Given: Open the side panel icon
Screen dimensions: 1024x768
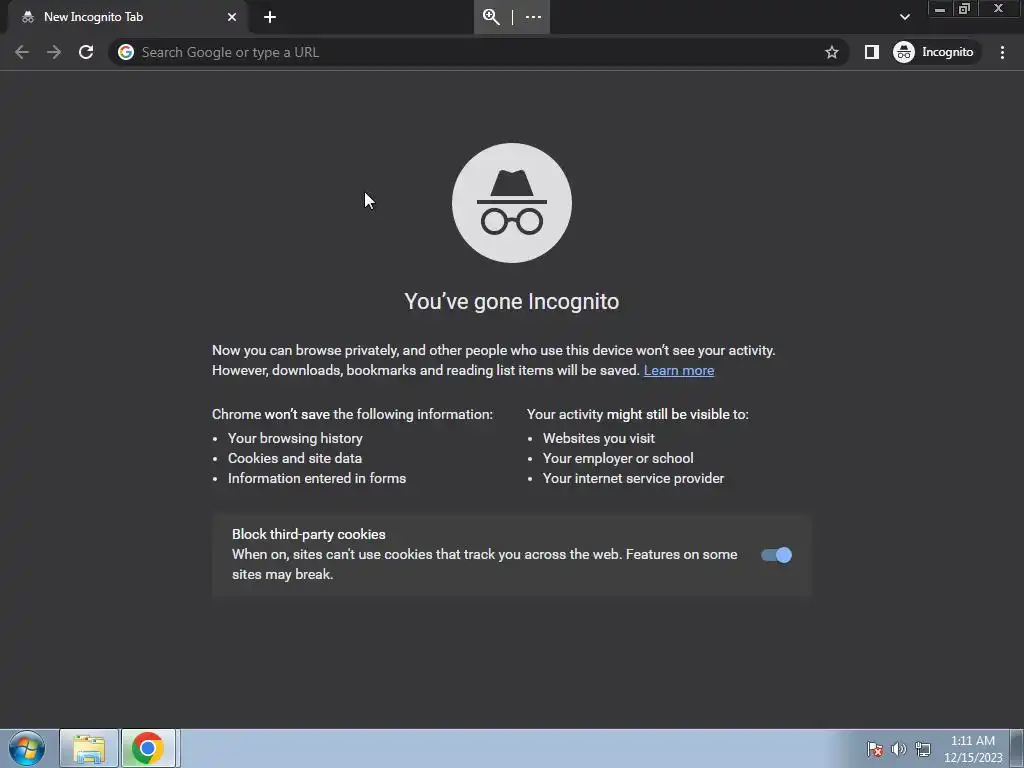Looking at the screenshot, I should (x=872, y=52).
